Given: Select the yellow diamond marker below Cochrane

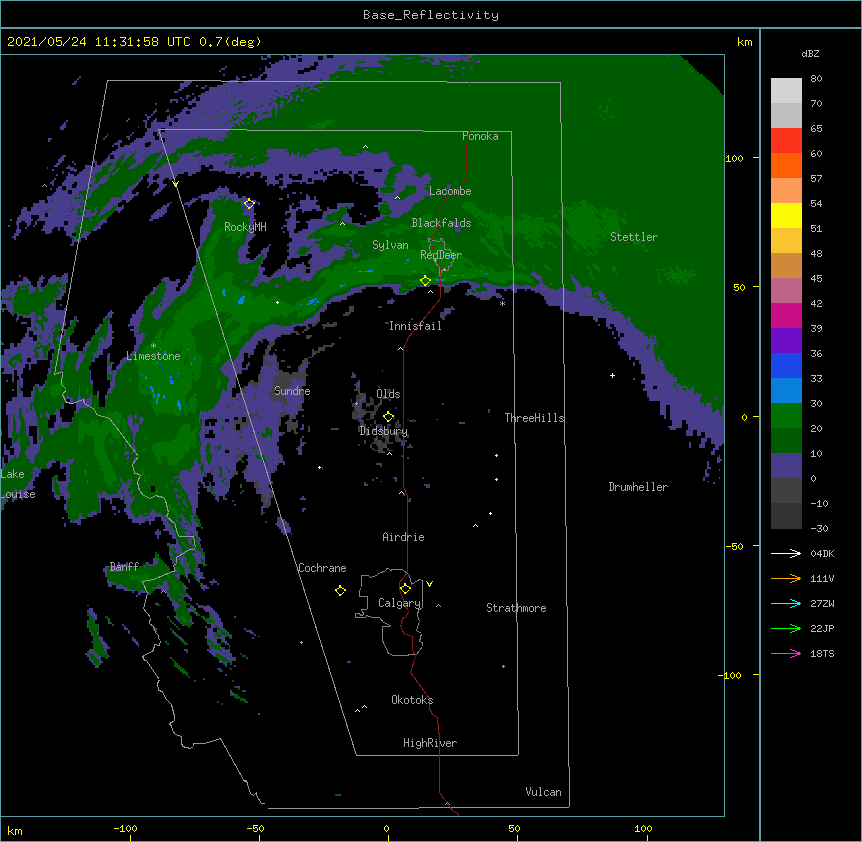Looking at the screenshot, I should click(x=340, y=590).
